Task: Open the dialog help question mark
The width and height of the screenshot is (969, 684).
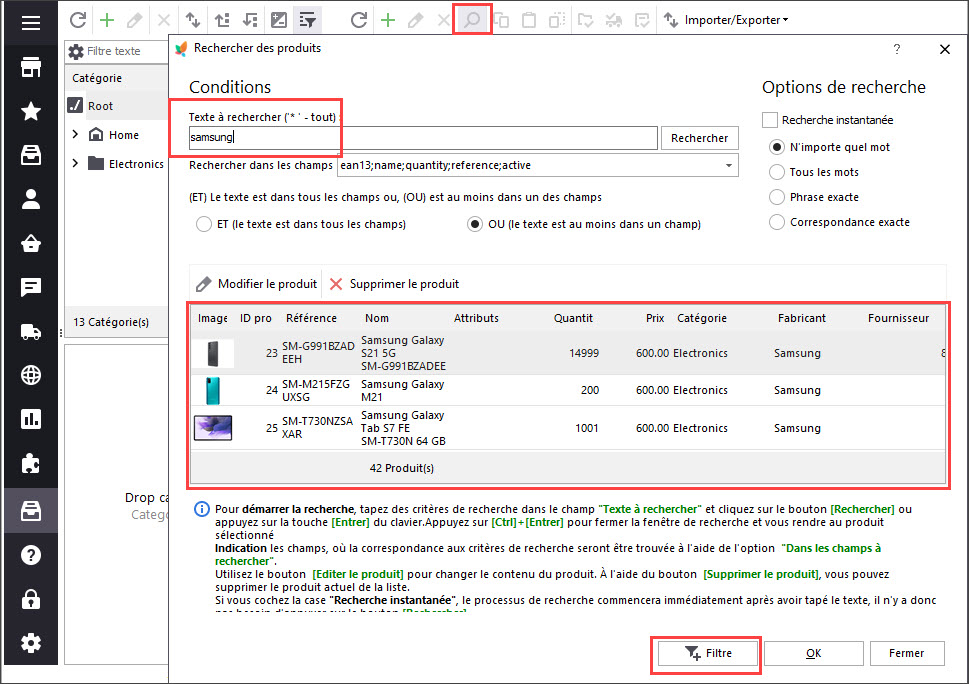Action: (897, 49)
